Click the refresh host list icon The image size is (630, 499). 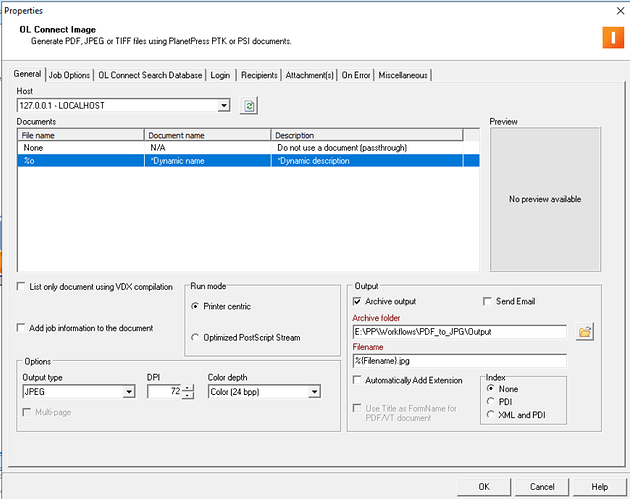point(250,105)
